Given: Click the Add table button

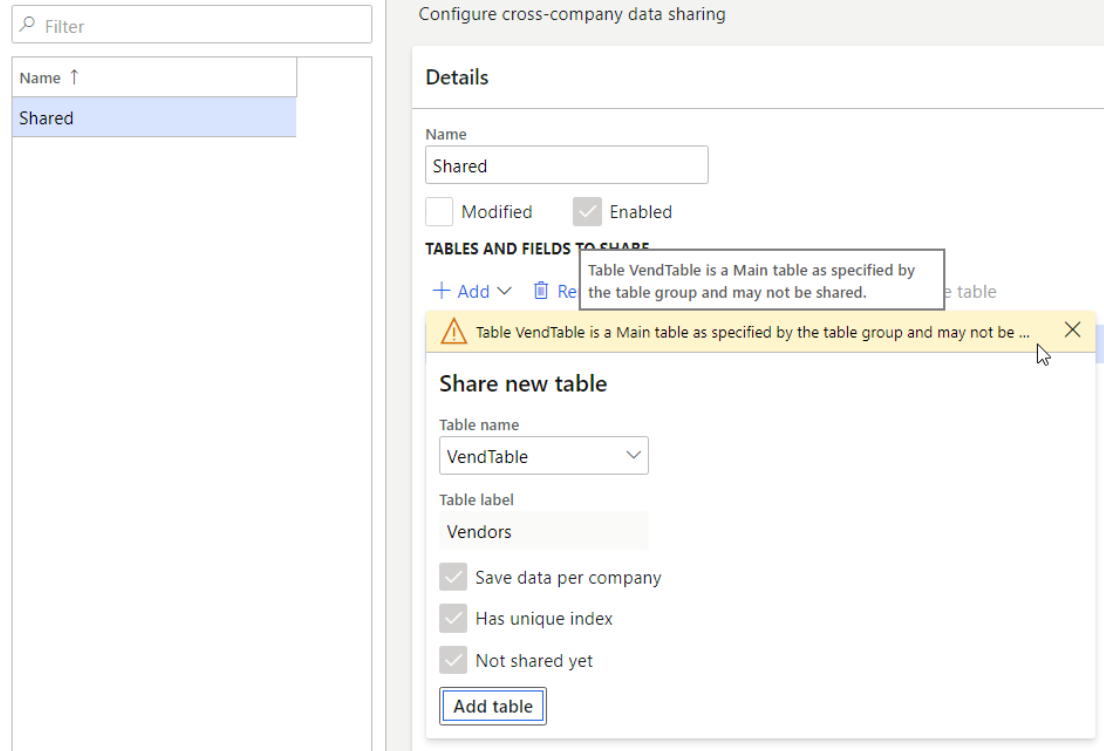Looking at the screenshot, I should 492,706.
